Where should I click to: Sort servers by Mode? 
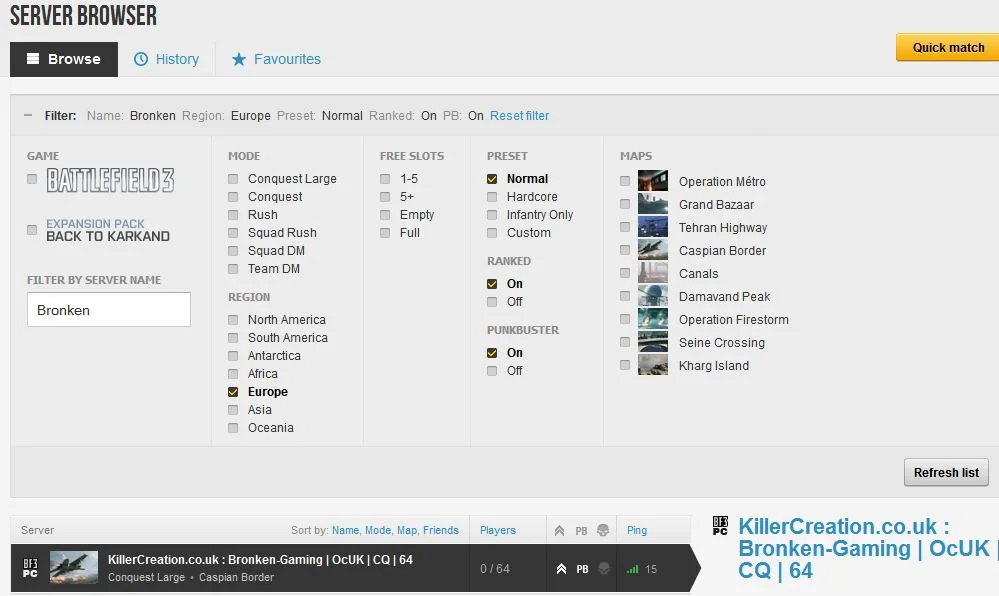pos(378,530)
